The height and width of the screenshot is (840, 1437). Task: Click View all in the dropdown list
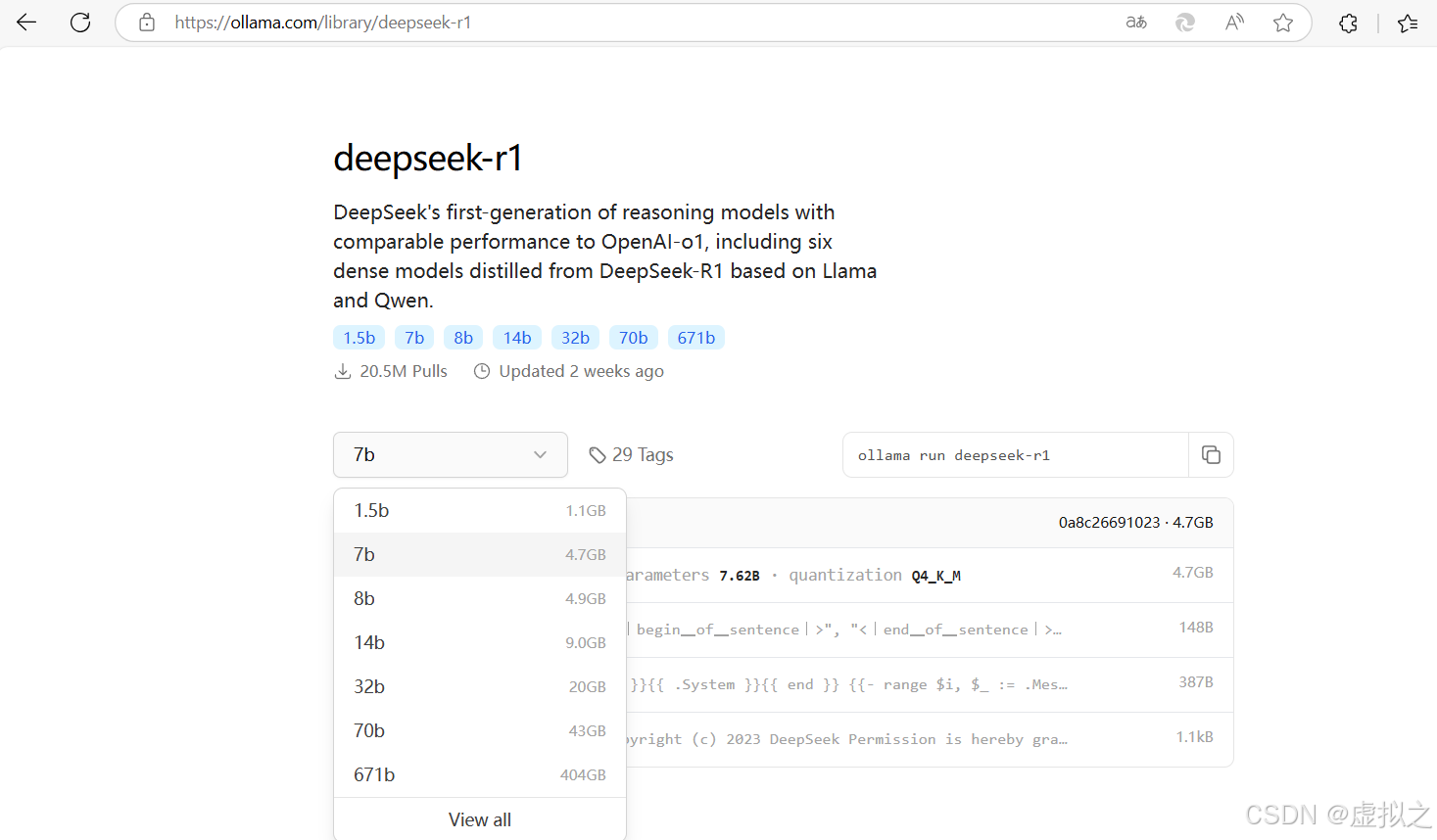point(480,819)
